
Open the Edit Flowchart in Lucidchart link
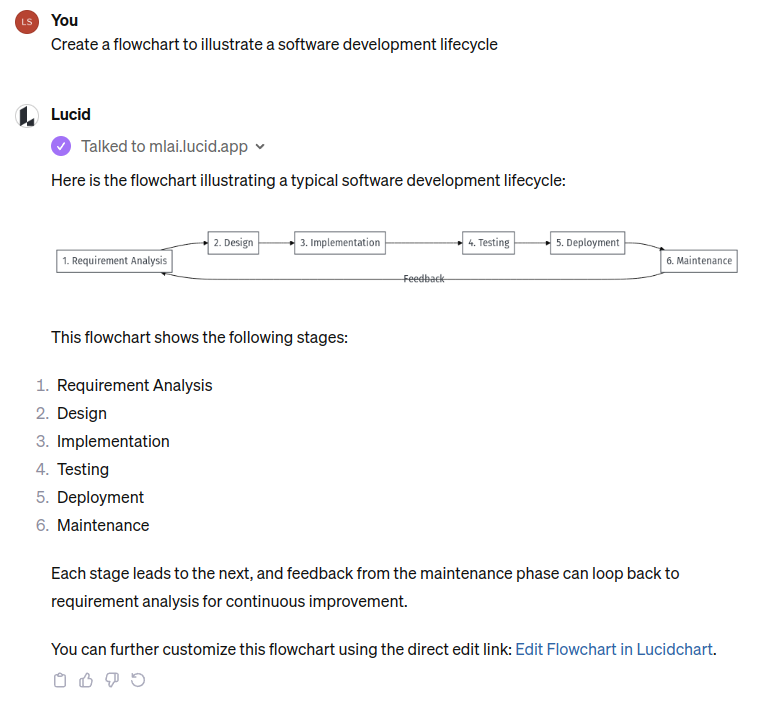[x=614, y=649]
